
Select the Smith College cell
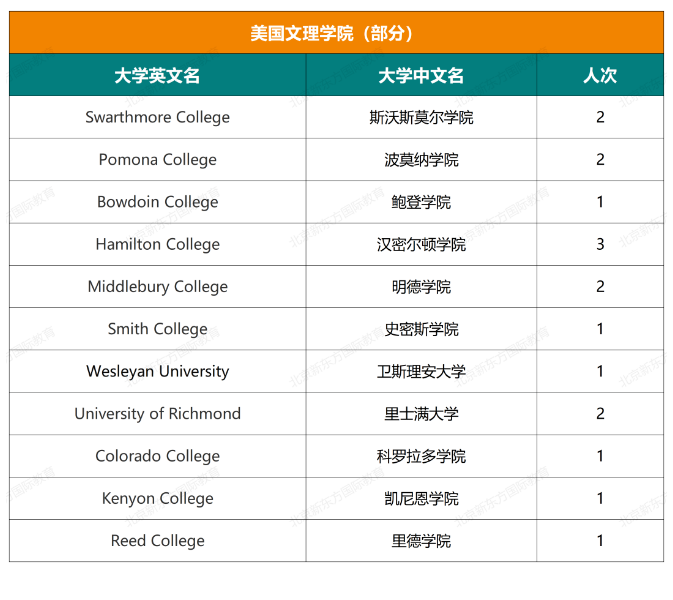[x=158, y=329]
